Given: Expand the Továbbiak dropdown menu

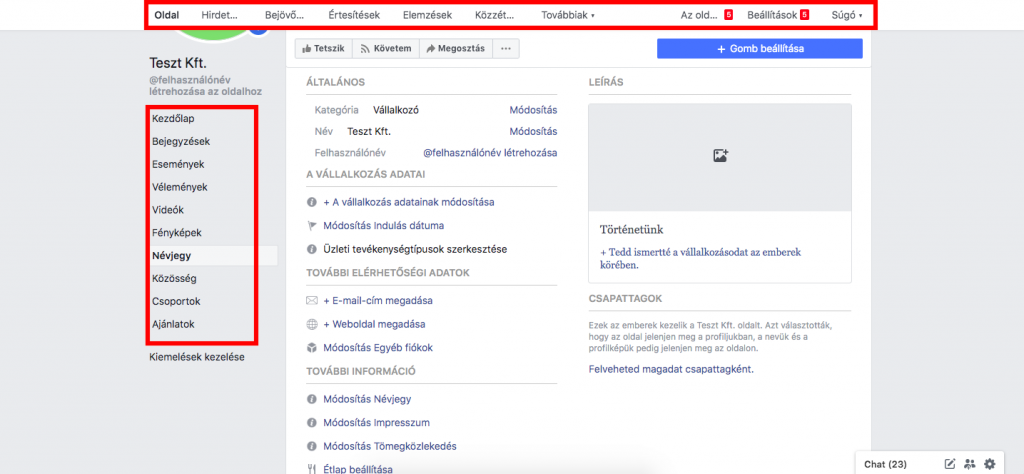Looking at the screenshot, I should click(x=568, y=15).
